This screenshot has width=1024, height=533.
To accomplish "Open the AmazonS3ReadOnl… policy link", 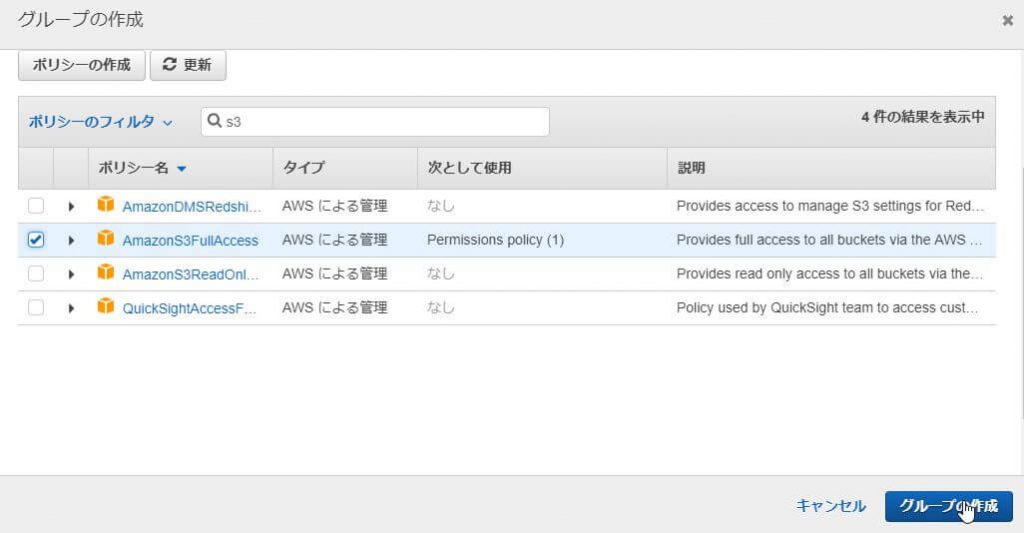I will [191, 274].
